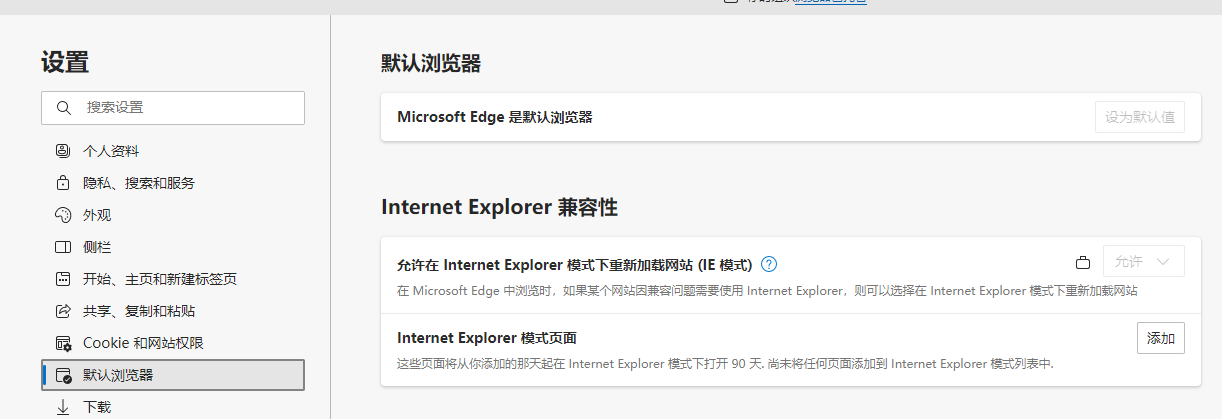Viewport: 1222px width, 419px height.
Task: Open Cookie 和网站权限 settings
Action: point(173,343)
